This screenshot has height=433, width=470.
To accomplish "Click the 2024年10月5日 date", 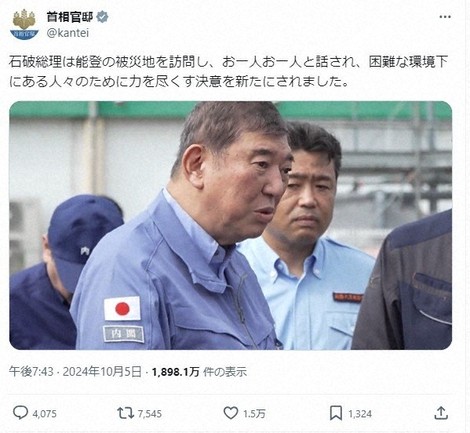I will [102, 372].
